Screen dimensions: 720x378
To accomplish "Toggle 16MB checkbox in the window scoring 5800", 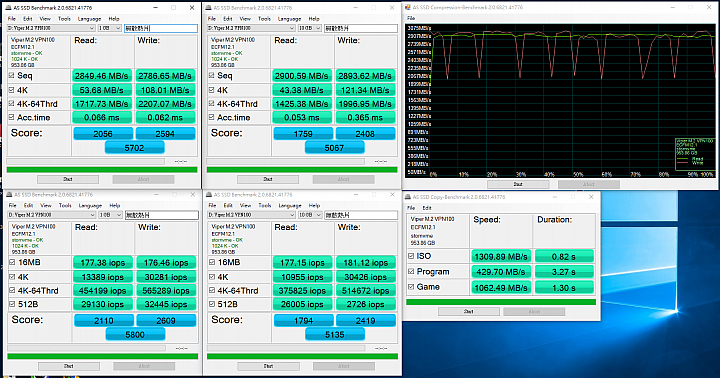I will (x=12, y=262).
